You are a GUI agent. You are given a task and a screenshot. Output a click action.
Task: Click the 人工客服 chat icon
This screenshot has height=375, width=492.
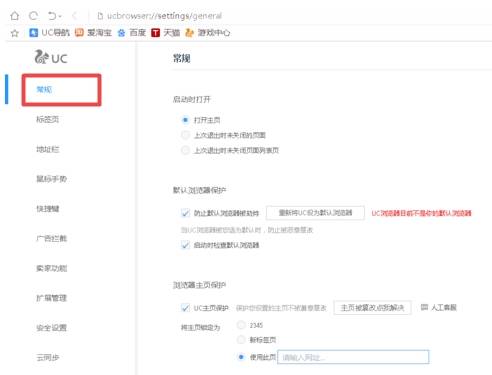pyautogui.click(x=424, y=307)
